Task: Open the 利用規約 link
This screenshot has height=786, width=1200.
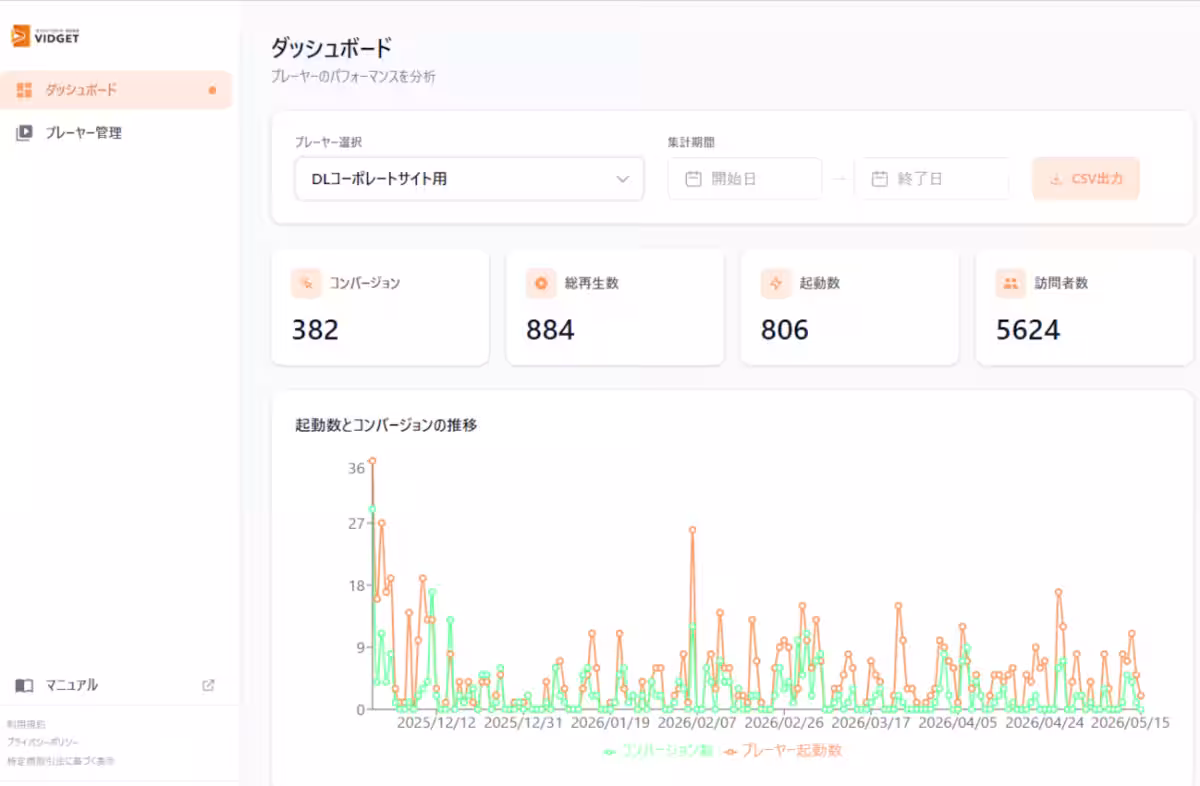Action: [x=26, y=723]
